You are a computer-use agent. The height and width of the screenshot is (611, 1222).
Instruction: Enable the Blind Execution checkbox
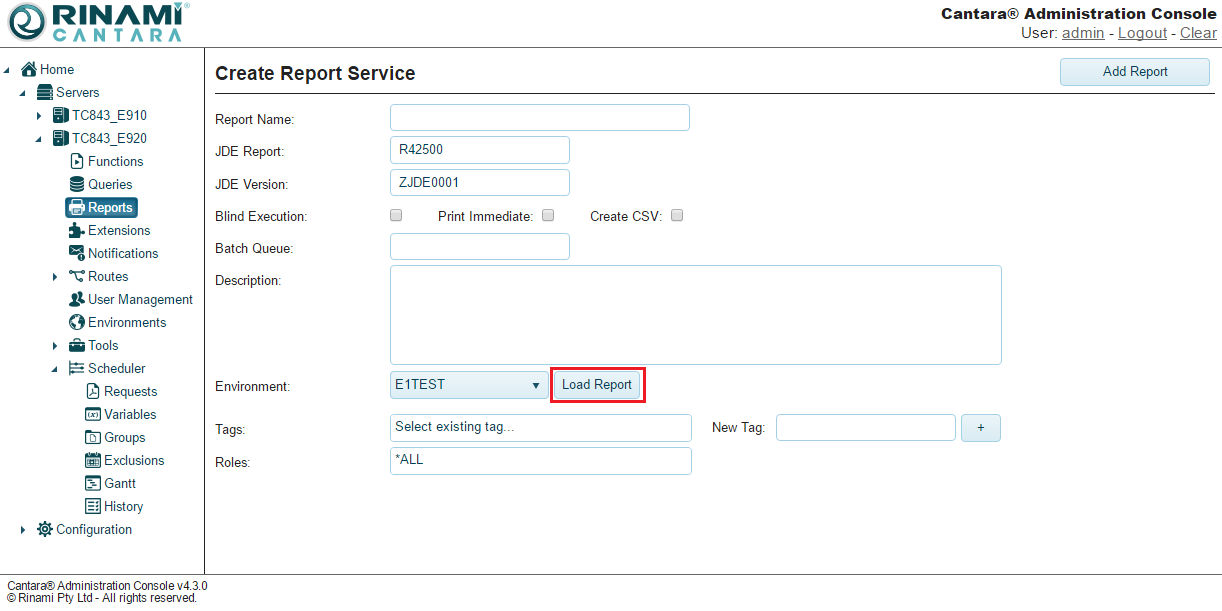click(x=396, y=215)
